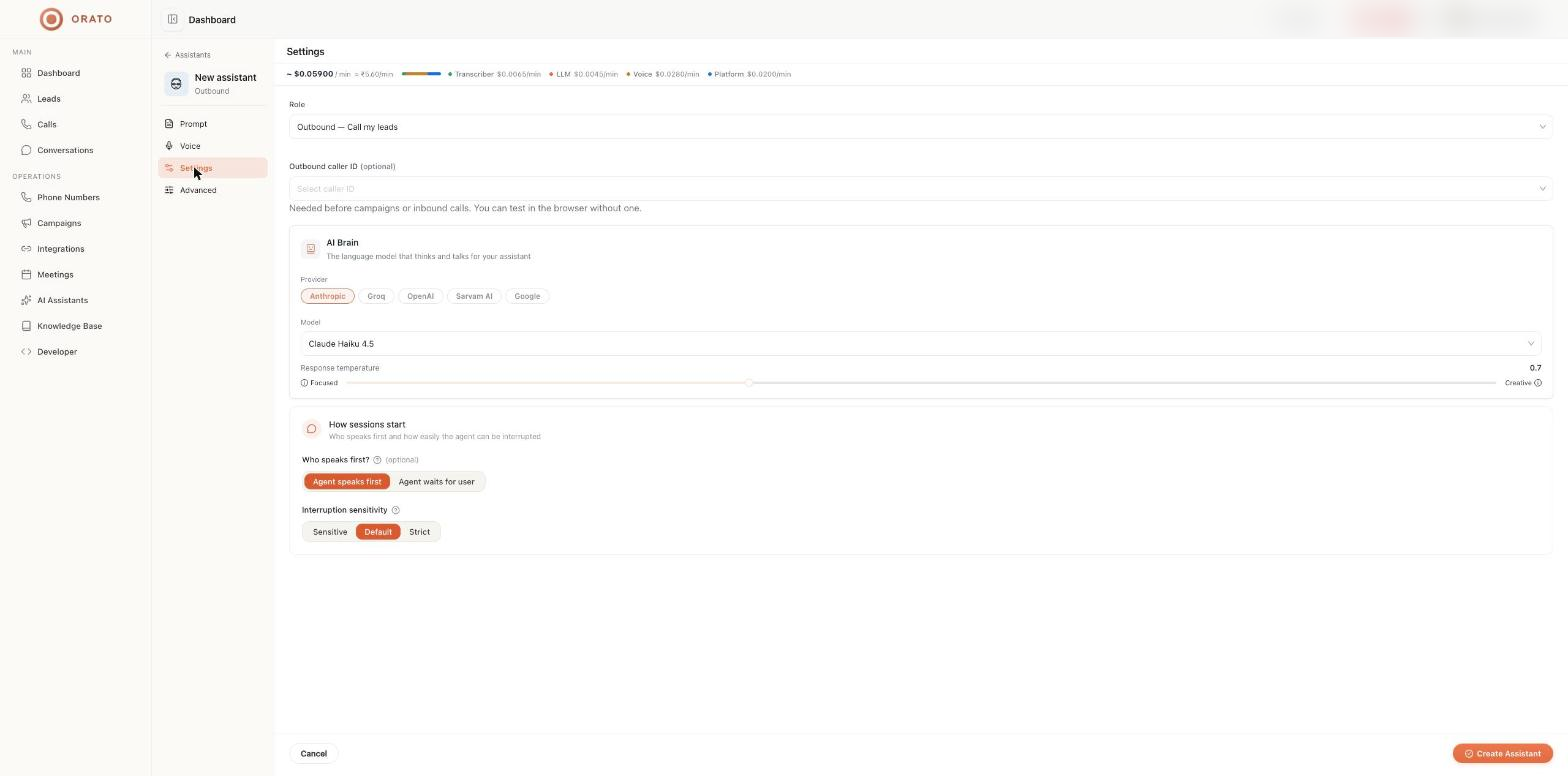1568x776 pixels.
Task: Click the Calls phone icon
Action: click(x=26, y=124)
